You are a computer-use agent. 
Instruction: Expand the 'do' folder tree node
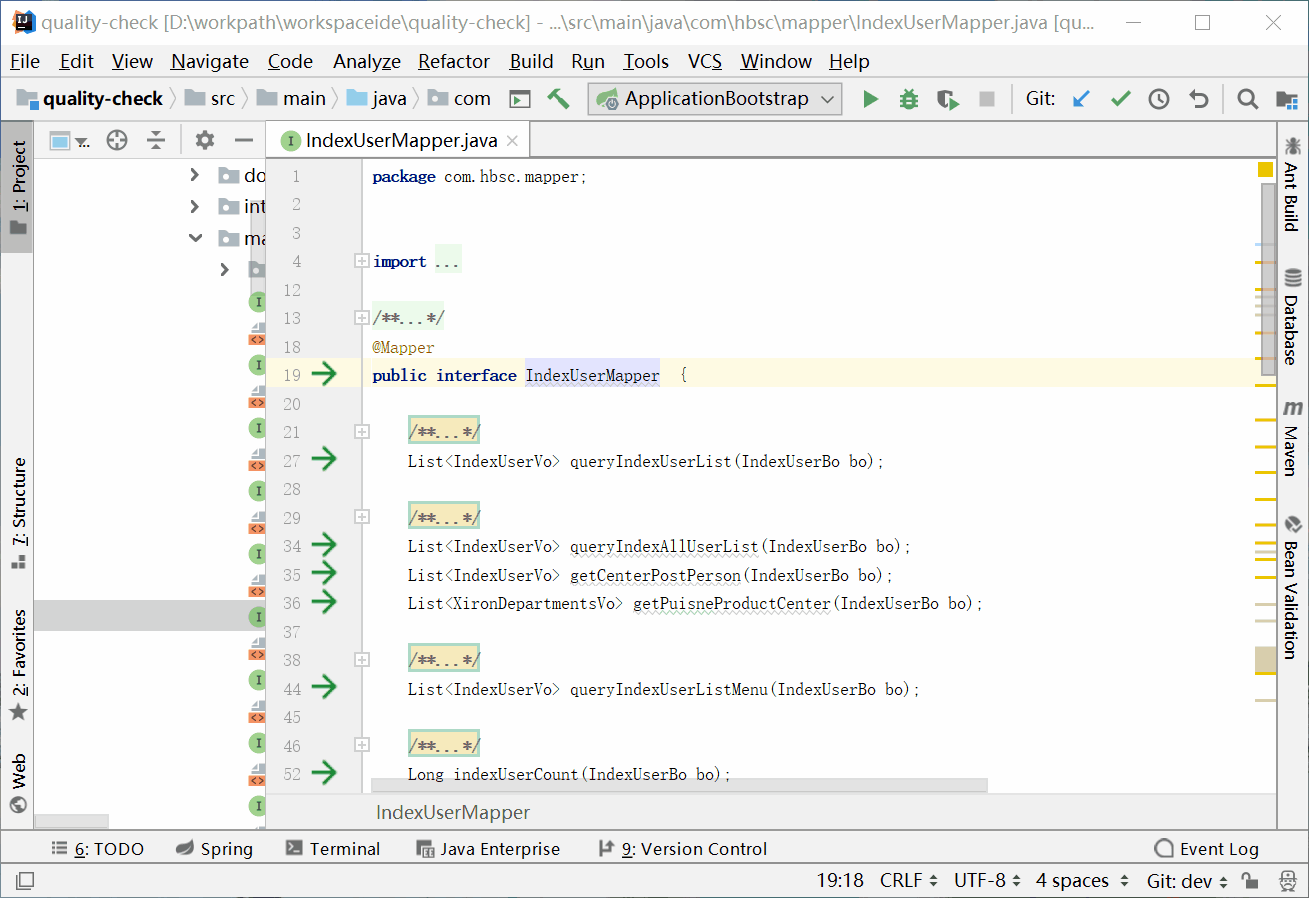pyautogui.click(x=194, y=175)
